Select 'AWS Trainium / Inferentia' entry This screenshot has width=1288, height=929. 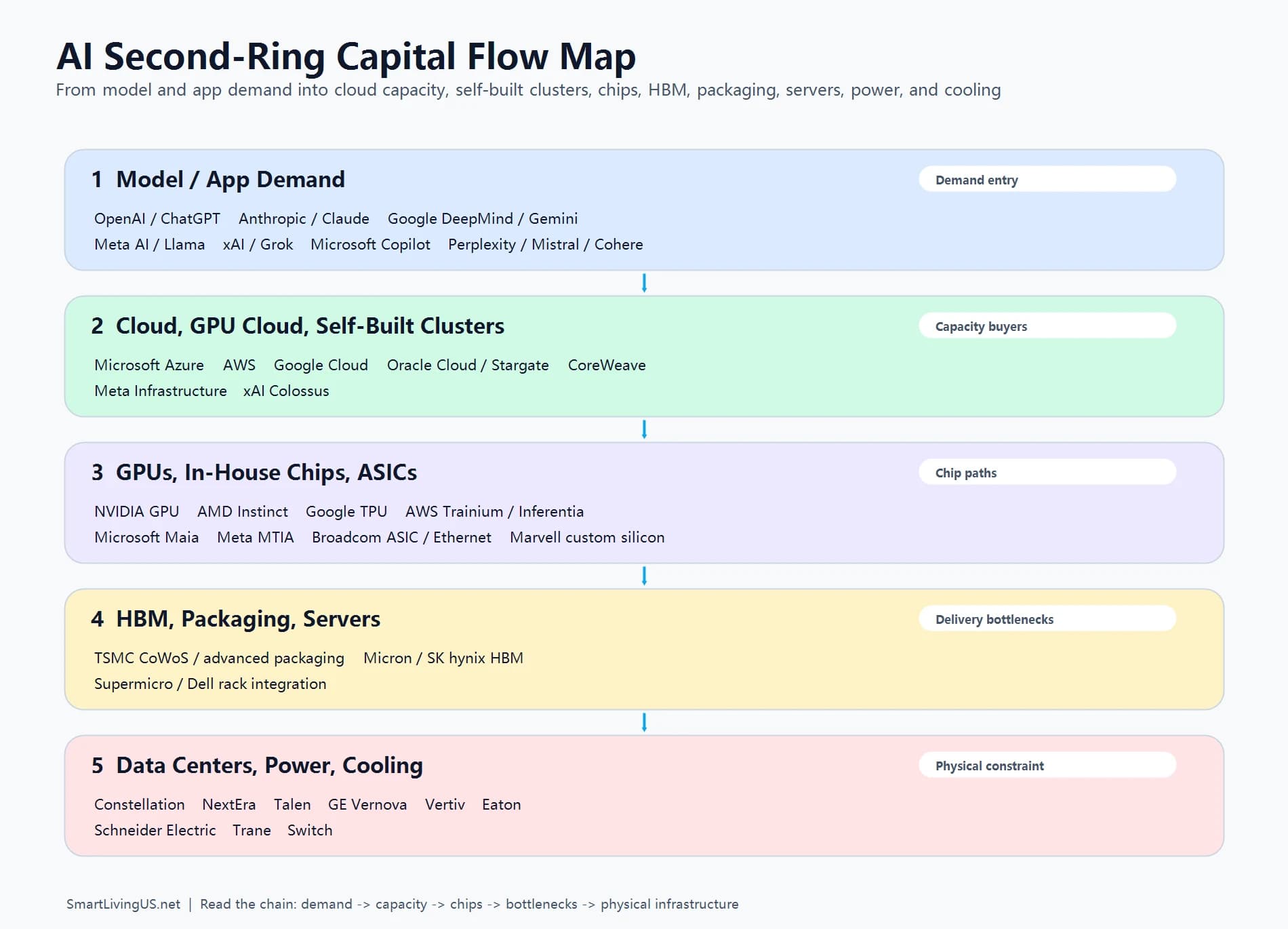pyautogui.click(x=494, y=511)
